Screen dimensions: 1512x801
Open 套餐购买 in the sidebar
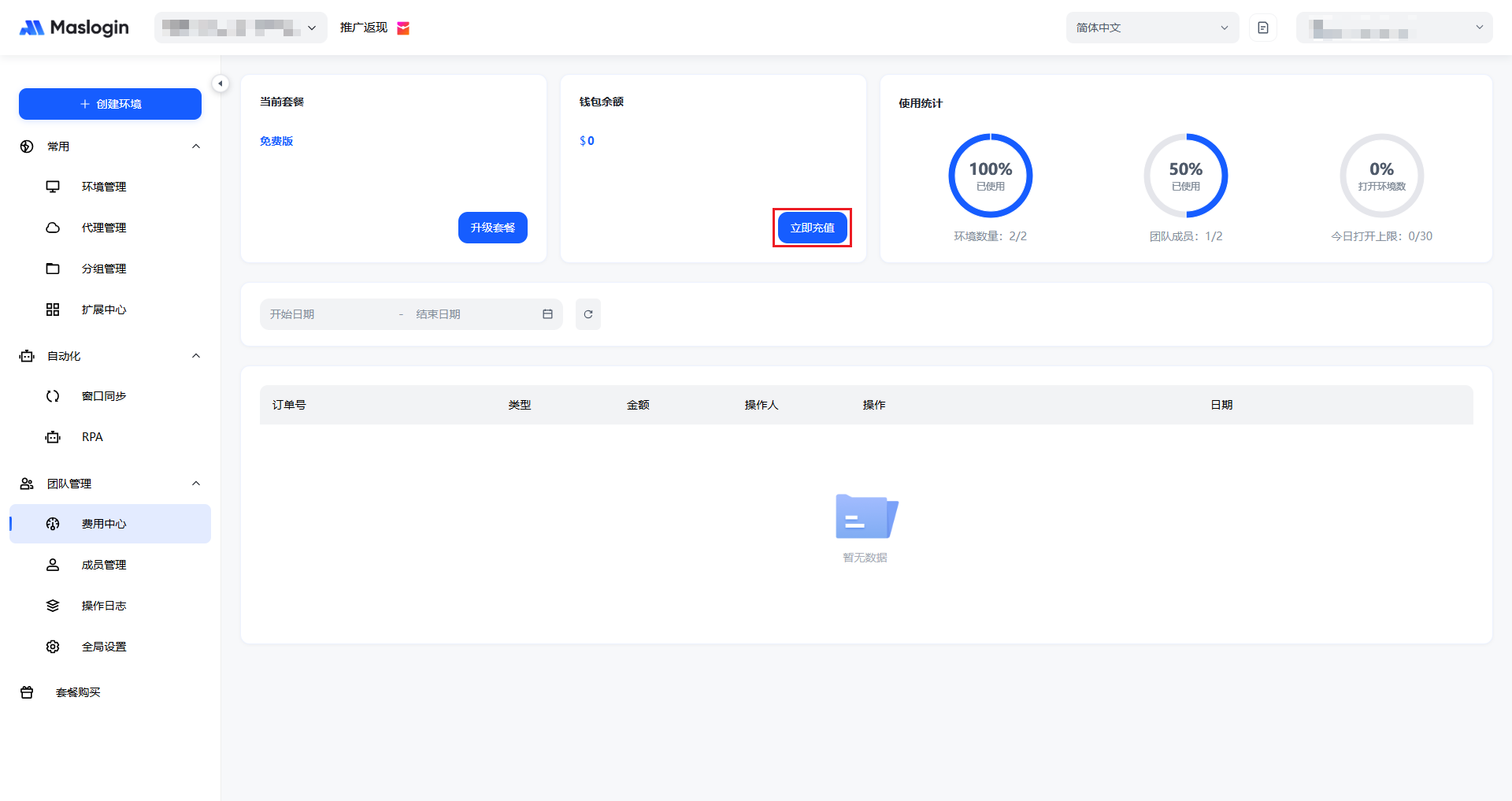[x=78, y=692]
